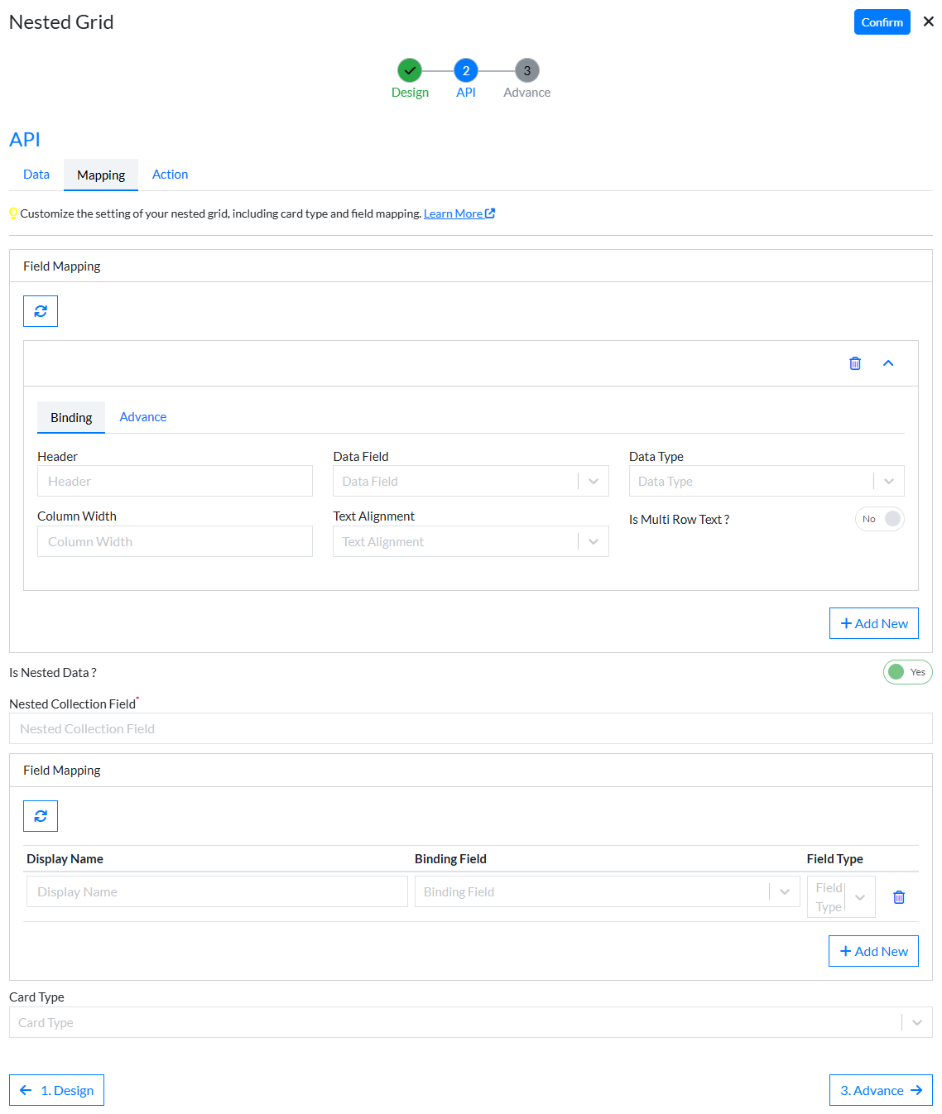This screenshot has width=942, height=1114.
Task: Click the Nested Collection Field input
Action: tap(470, 728)
